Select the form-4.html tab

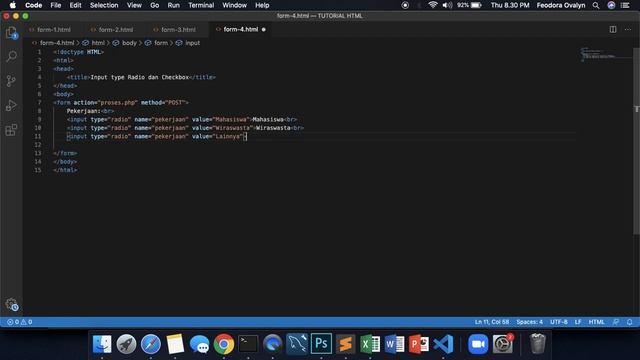click(240, 29)
